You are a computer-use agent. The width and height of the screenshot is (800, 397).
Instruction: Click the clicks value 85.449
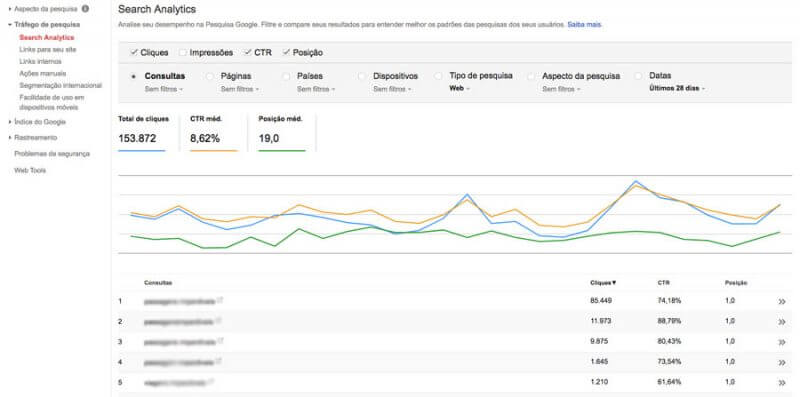[601, 301]
